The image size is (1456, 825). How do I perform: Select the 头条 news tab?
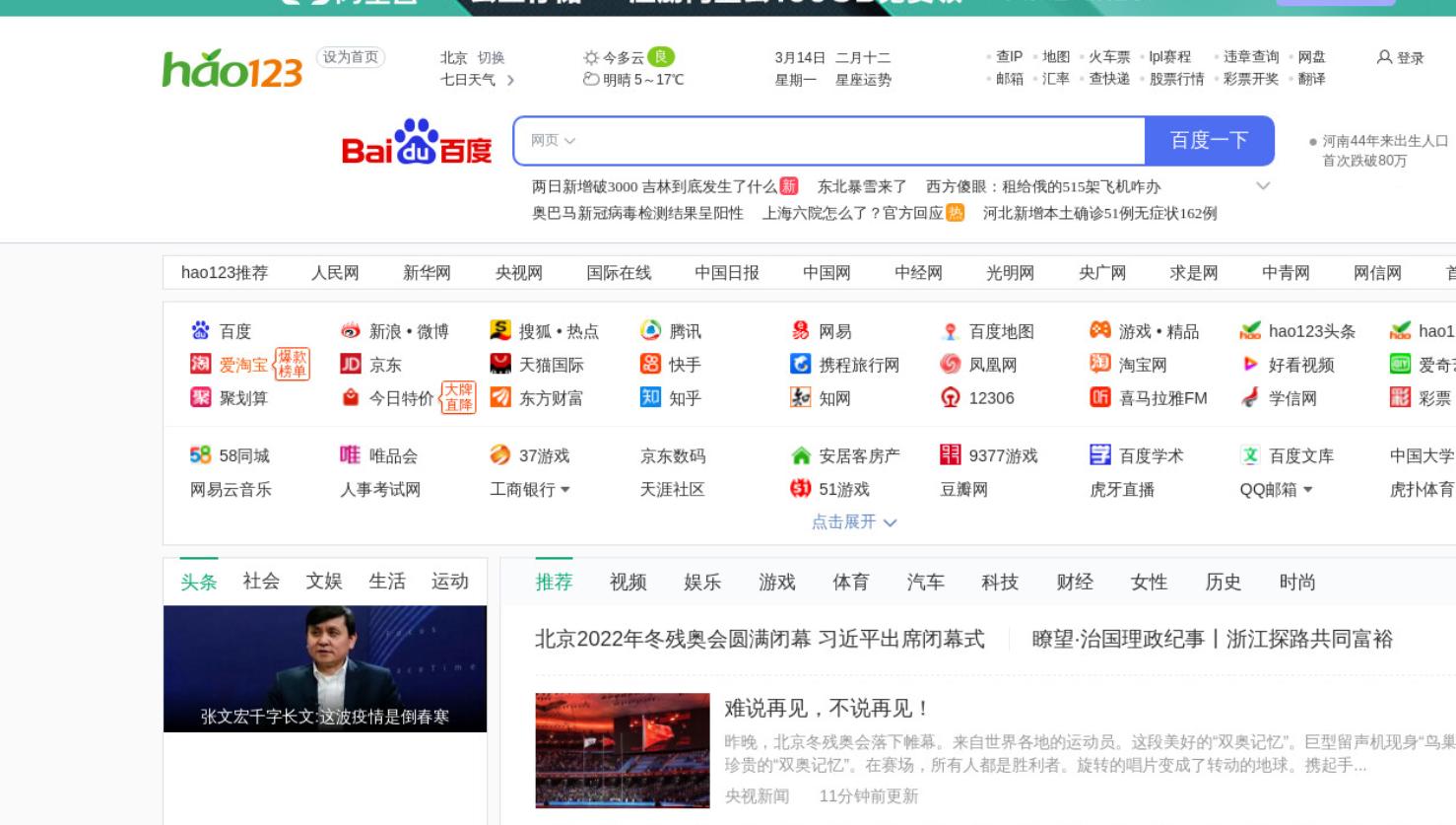click(x=199, y=582)
